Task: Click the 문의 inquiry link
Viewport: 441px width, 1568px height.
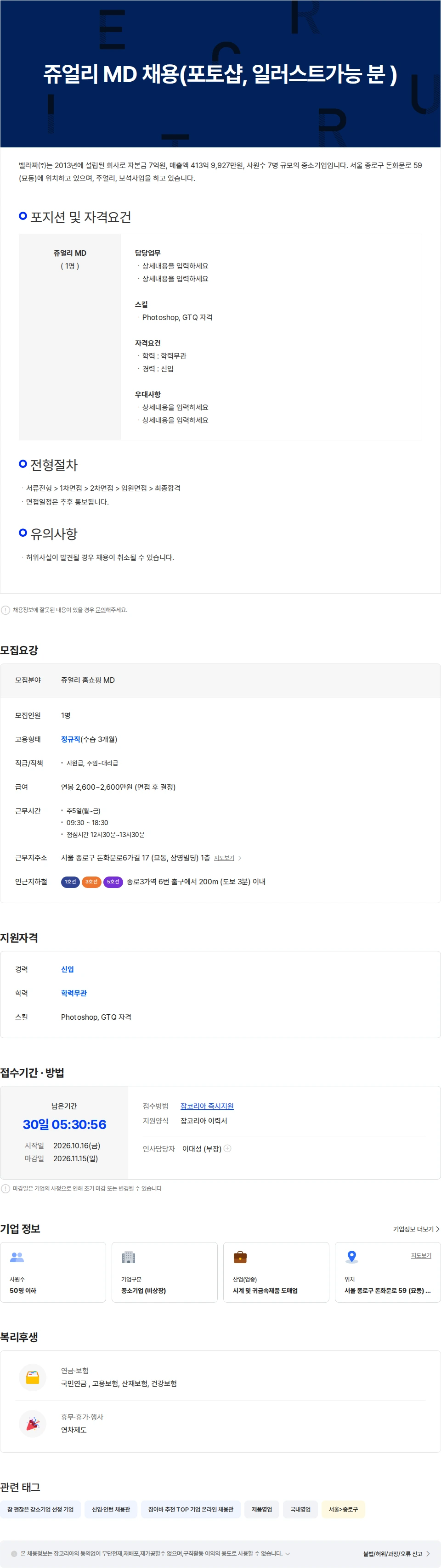Action: pos(101,610)
